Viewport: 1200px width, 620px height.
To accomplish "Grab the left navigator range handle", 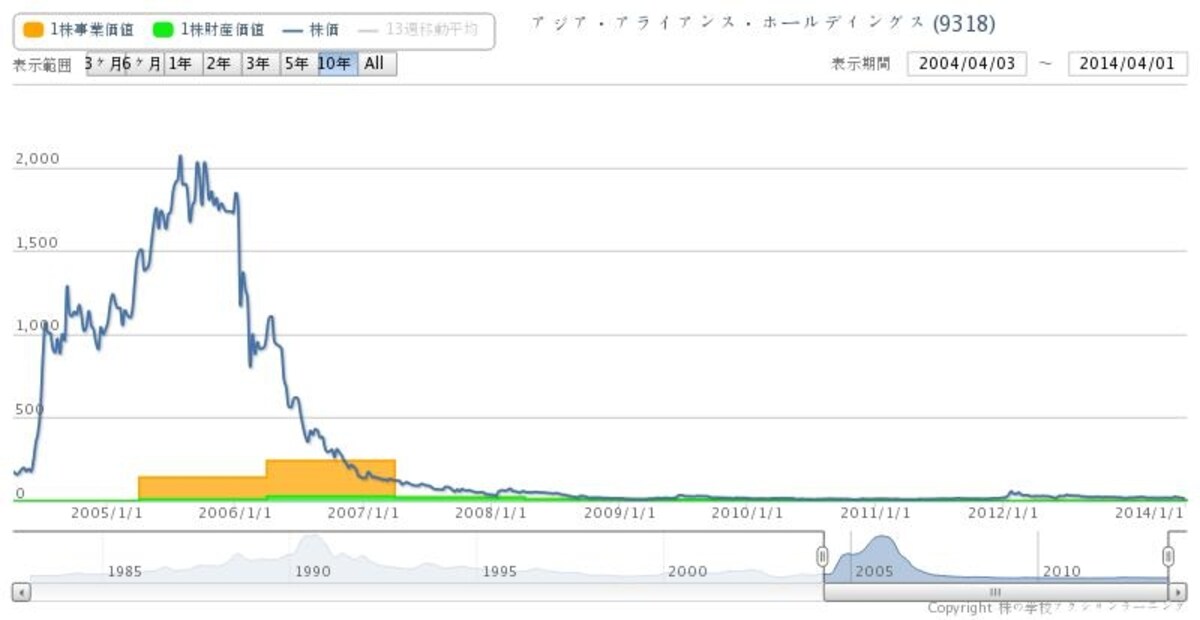I will (x=823, y=557).
